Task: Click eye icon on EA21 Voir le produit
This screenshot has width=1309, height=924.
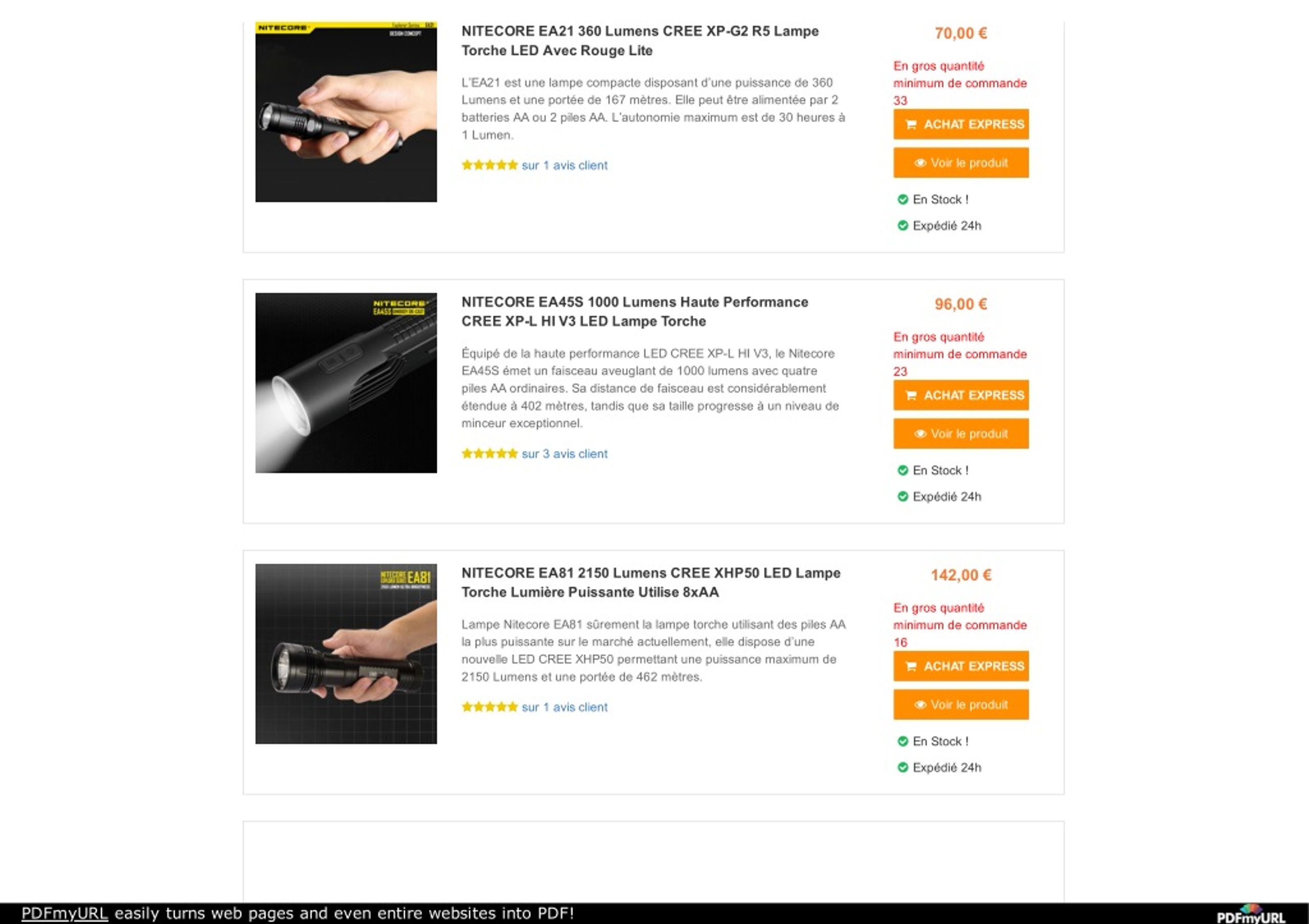Action: (920, 163)
